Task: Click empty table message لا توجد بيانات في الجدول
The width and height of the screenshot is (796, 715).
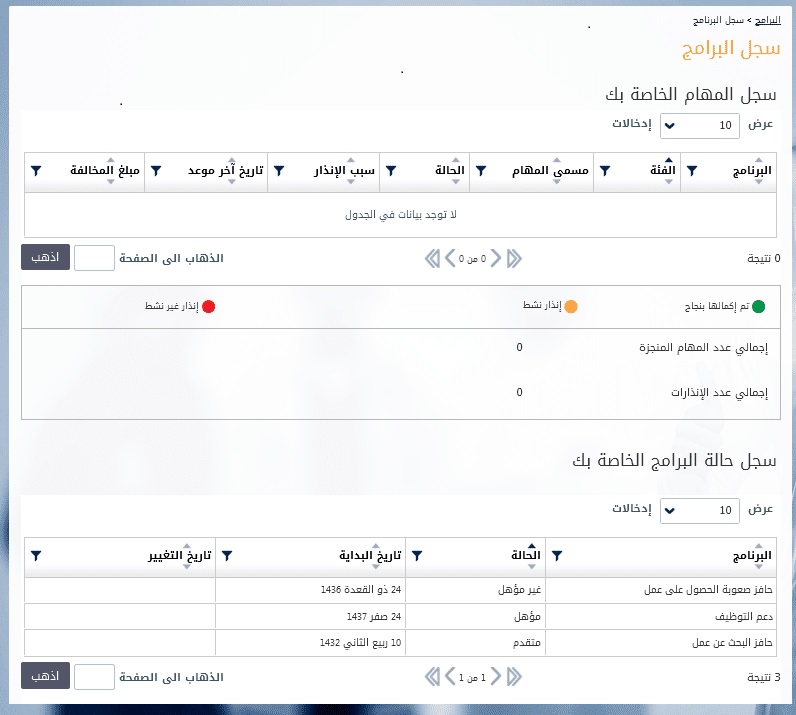Action: (x=401, y=215)
